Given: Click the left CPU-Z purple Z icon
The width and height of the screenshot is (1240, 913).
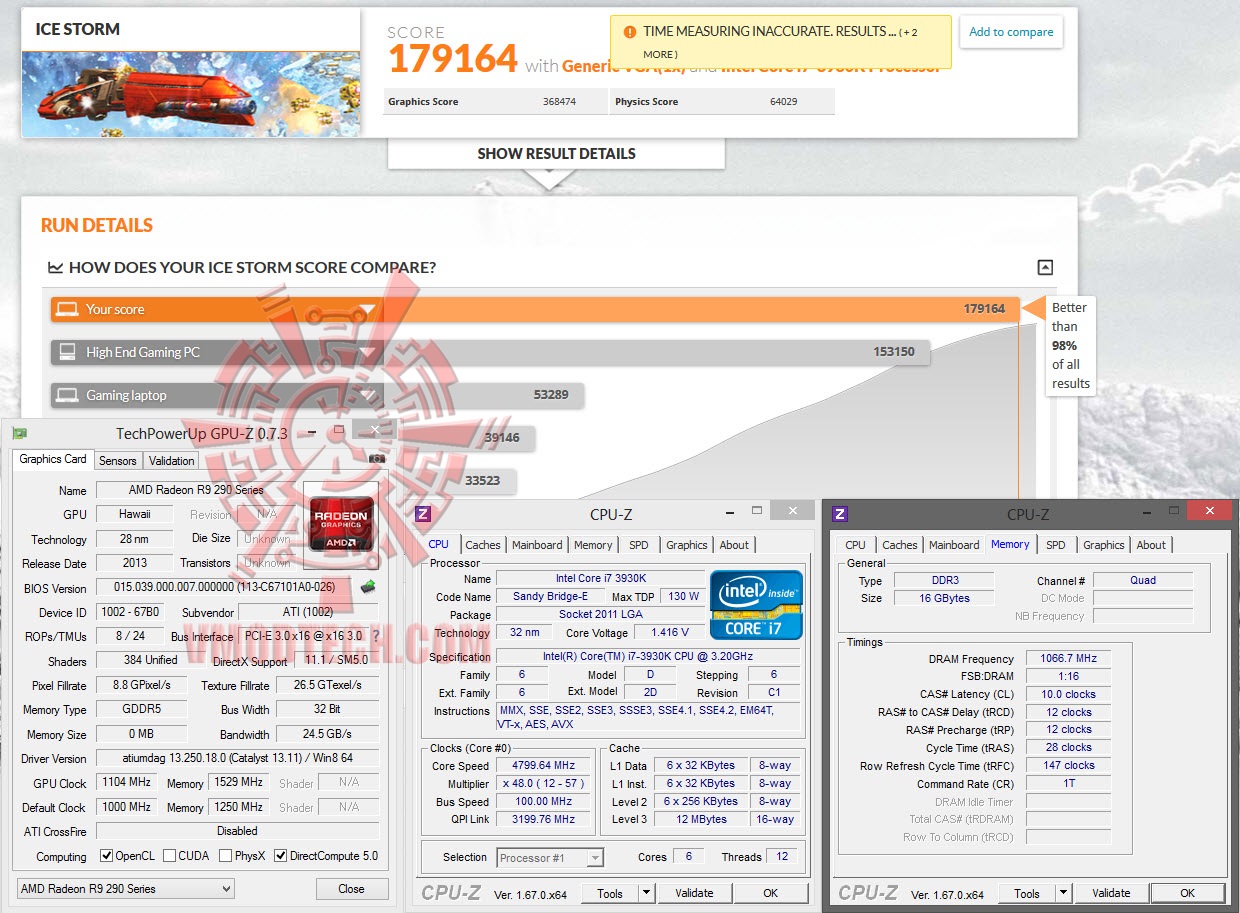Looking at the screenshot, I should click(x=423, y=514).
